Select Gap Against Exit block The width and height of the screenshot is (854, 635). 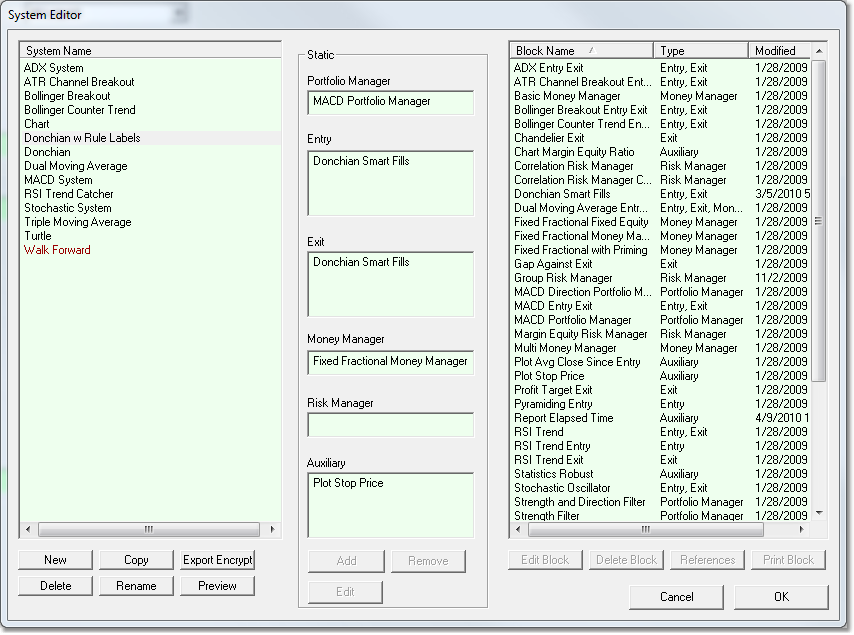pyautogui.click(x=553, y=264)
